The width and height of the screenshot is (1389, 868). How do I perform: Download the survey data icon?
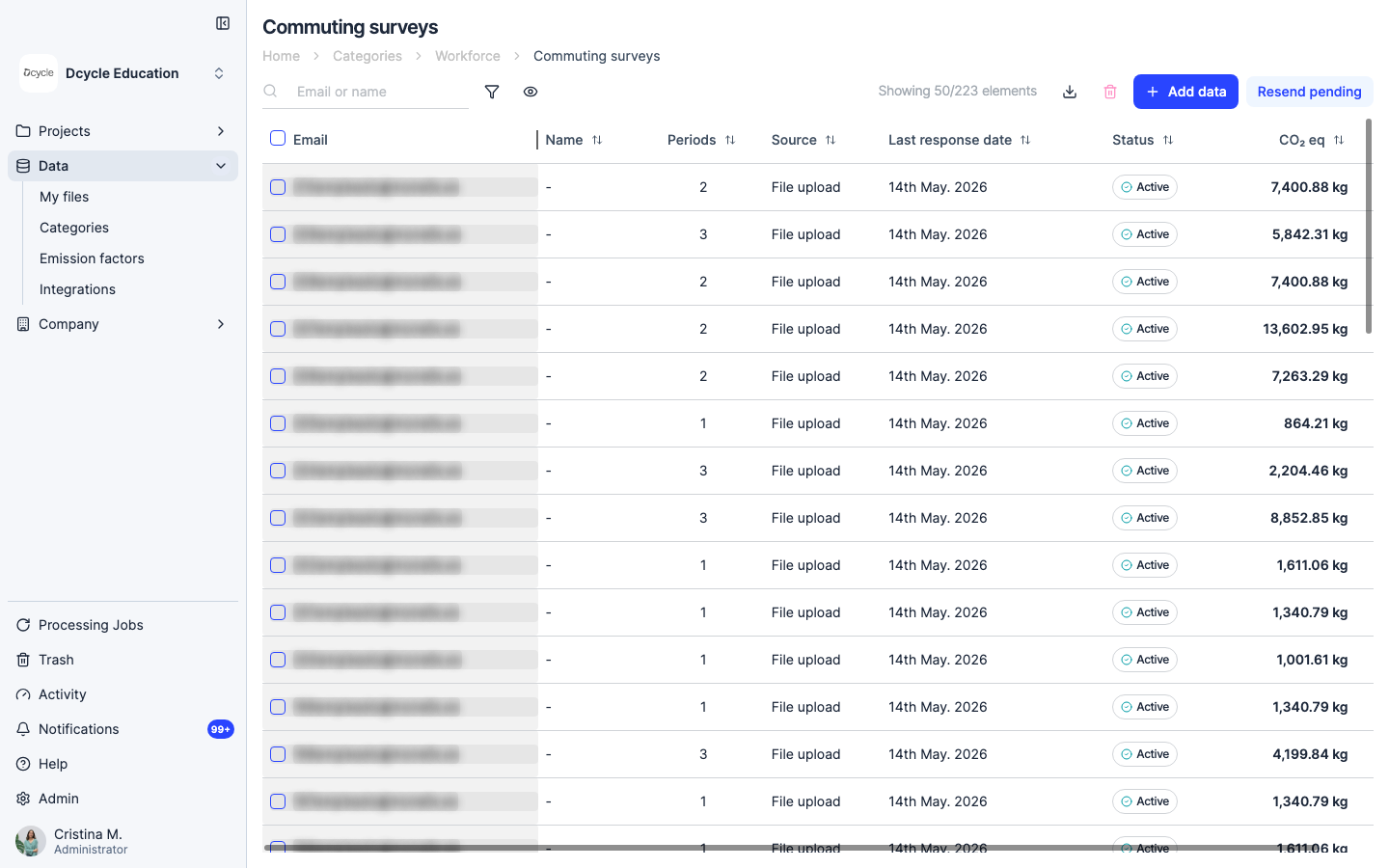[1070, 92]
